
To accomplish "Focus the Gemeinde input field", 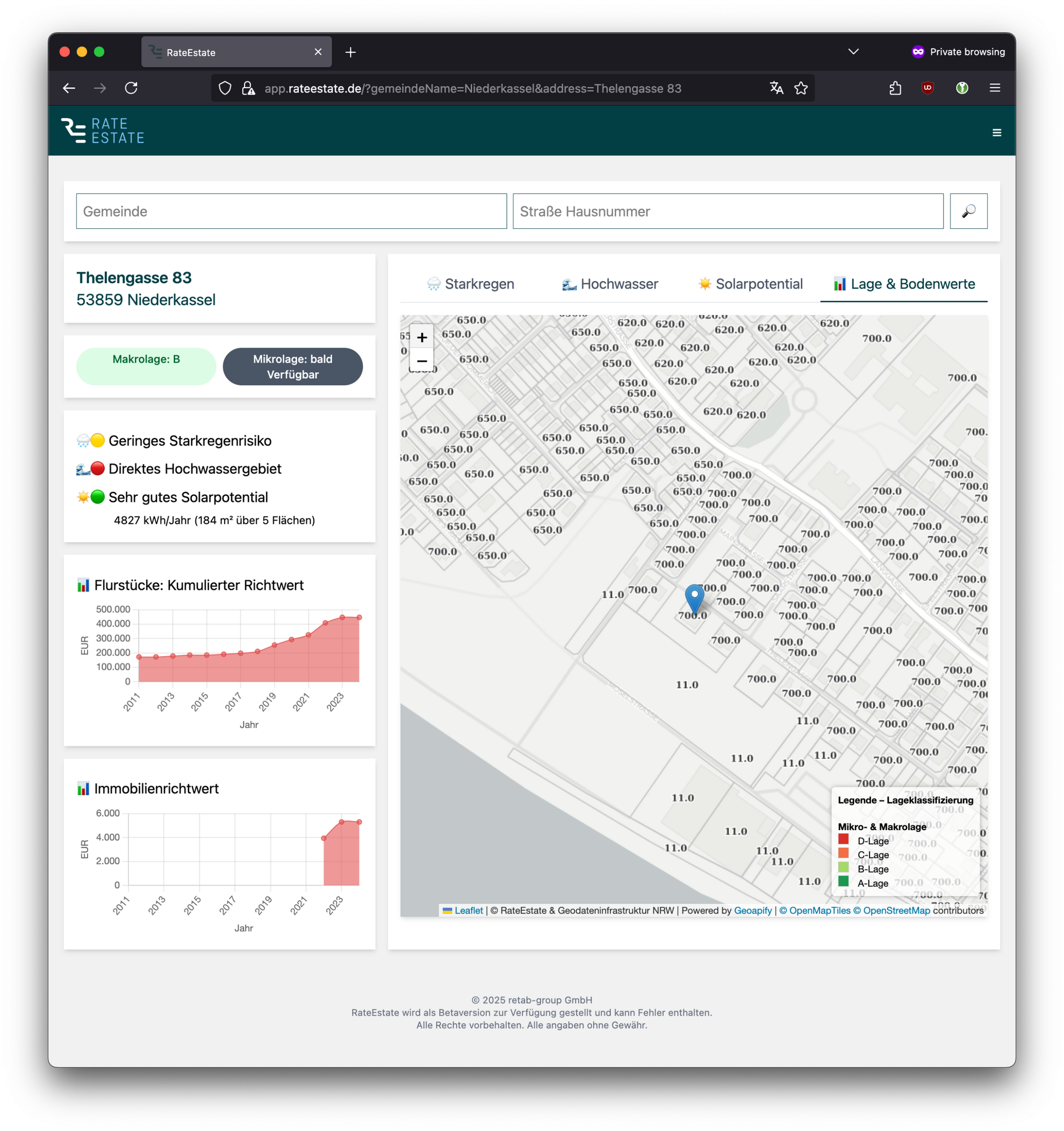I will pos(291,211).
